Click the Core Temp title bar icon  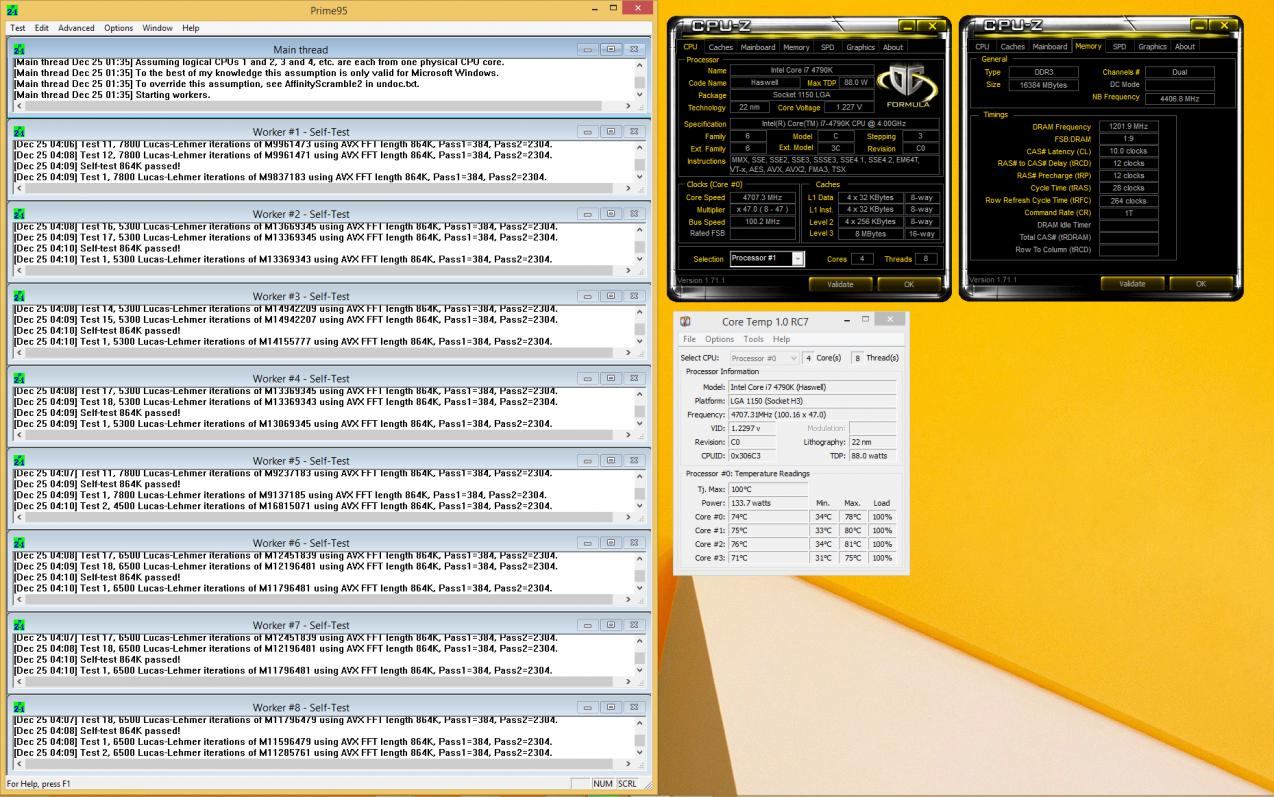point(686,322)
